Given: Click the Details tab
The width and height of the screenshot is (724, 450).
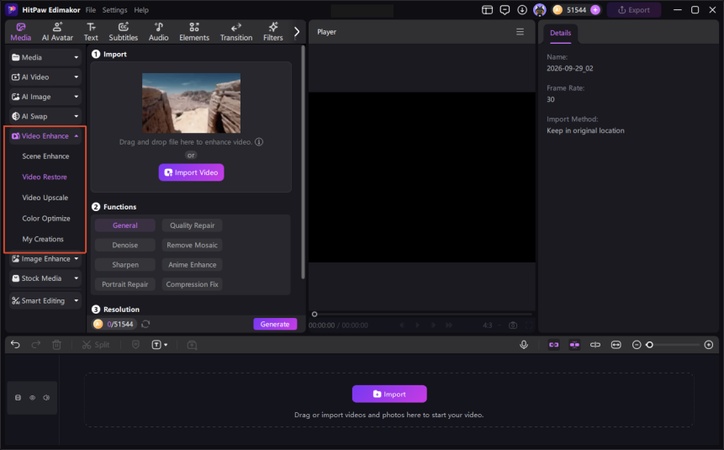Looking at the screenshot, I should point(560,33).
